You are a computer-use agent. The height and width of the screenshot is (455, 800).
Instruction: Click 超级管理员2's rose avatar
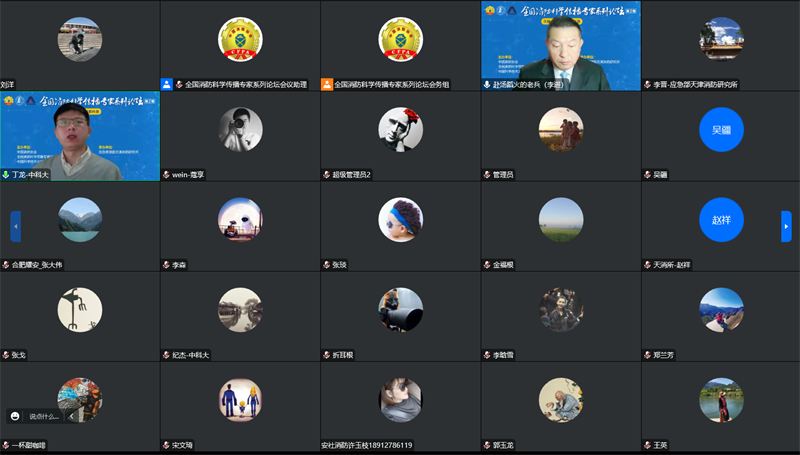pyautogui.click(x=400, y=130)
